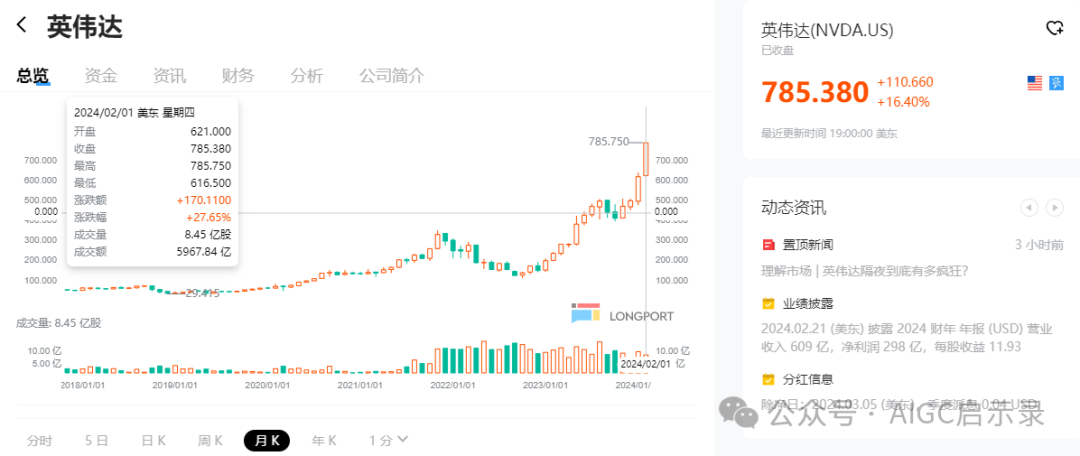Viewport: 1080px width, 456px height.
Task: Click the 已收盘 status text
Action: click(778, 50)
